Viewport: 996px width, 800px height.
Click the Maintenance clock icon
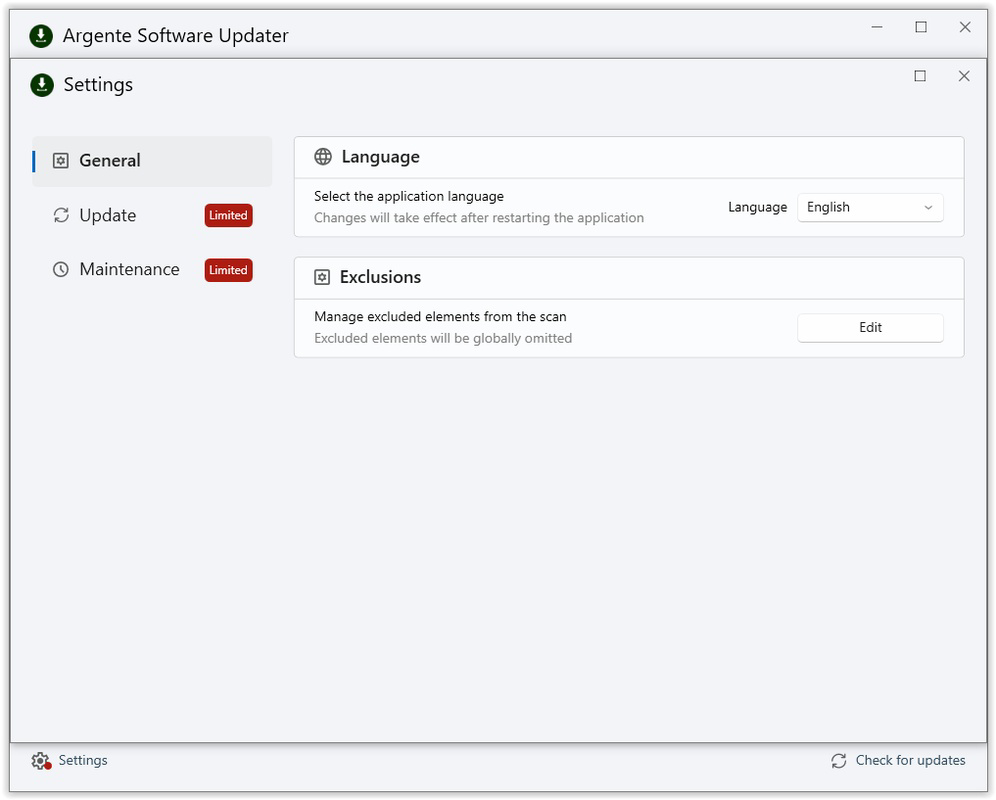(x=60, y=269)
